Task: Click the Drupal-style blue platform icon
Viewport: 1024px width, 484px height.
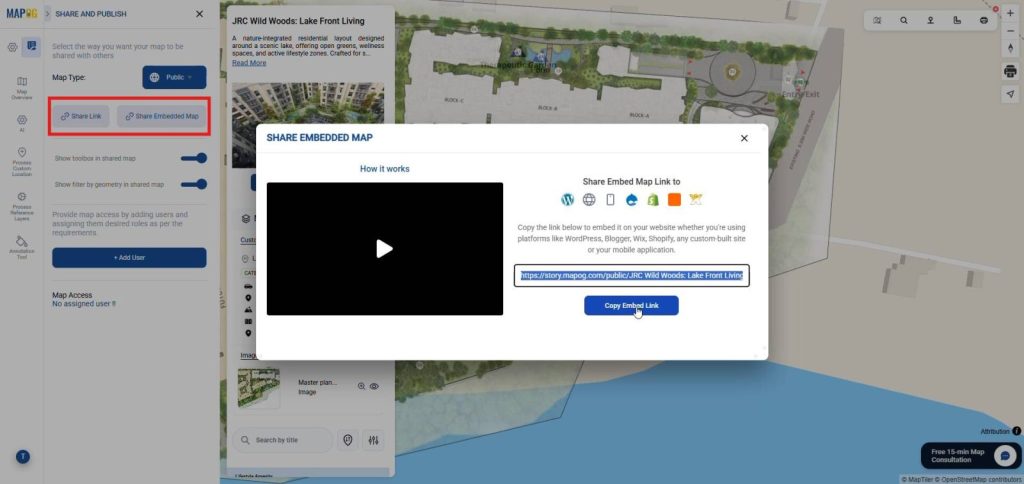Action: click(632, 200)
